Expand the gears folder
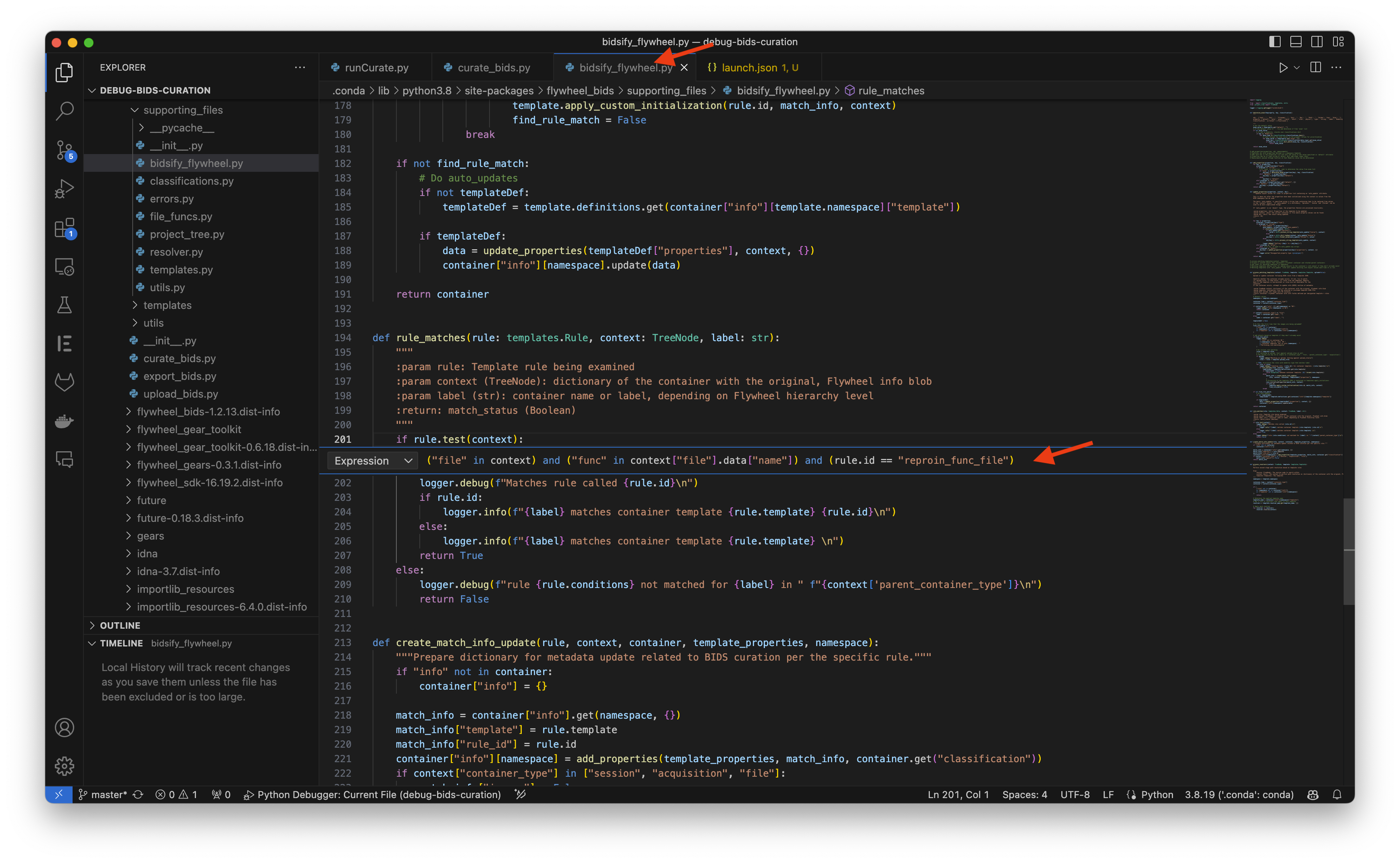This screenshot has width=1400, height=863. (x=128, y=536)
